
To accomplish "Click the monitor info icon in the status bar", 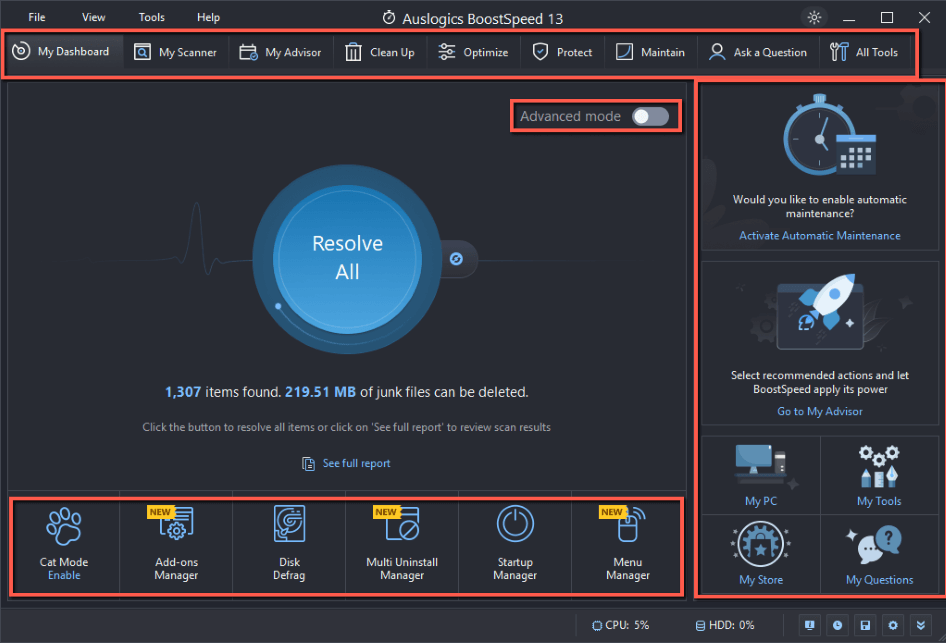I will point(810,626).
